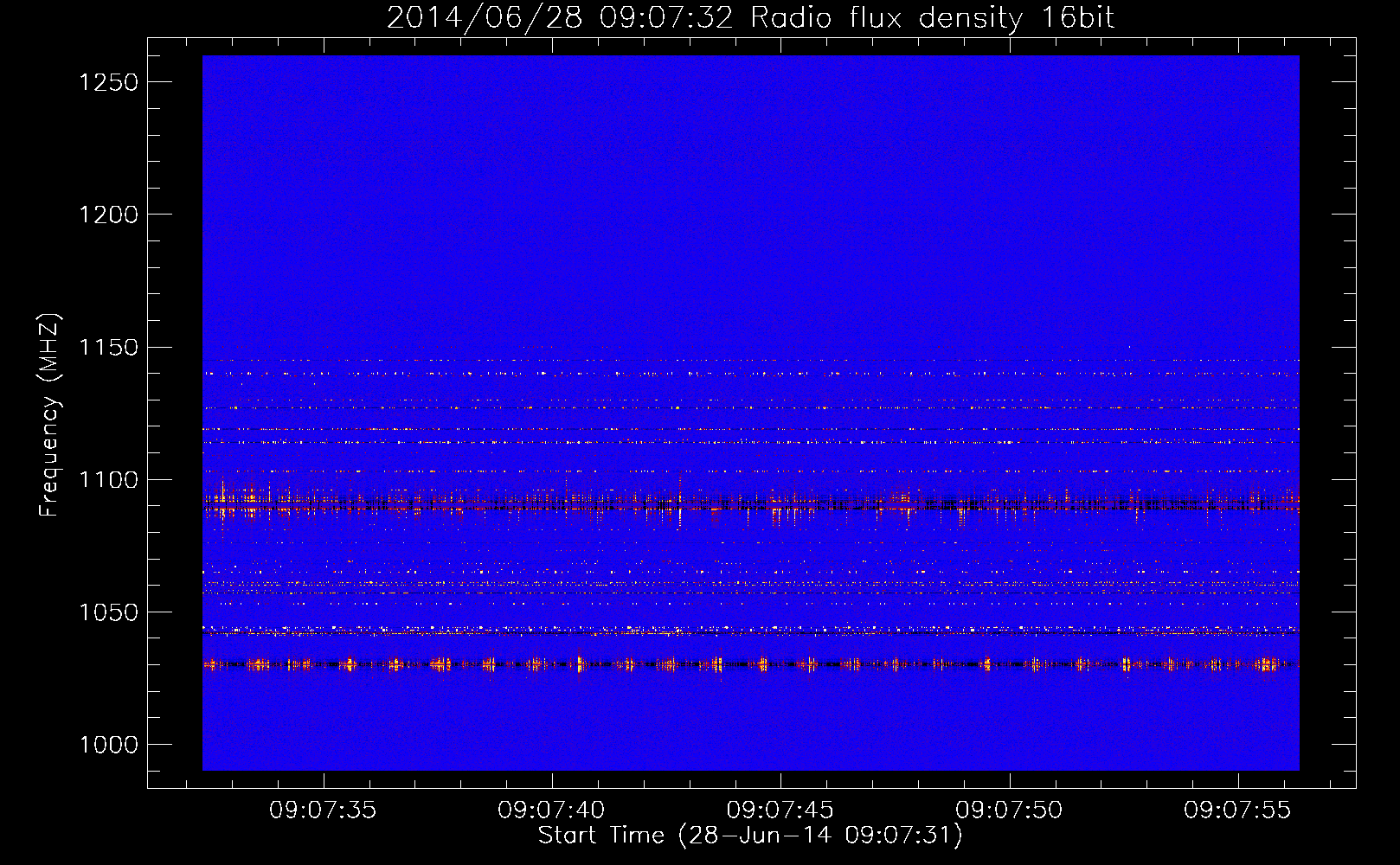Click the 1200 frequency tick label
Screen dimensions: 1400x865
click(x=108, y=215)
